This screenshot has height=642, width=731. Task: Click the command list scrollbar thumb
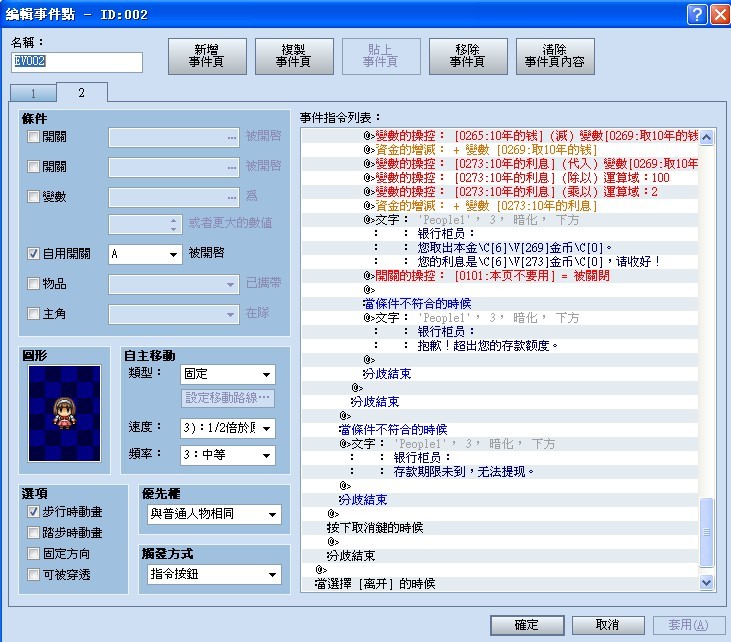coord(706,532)
